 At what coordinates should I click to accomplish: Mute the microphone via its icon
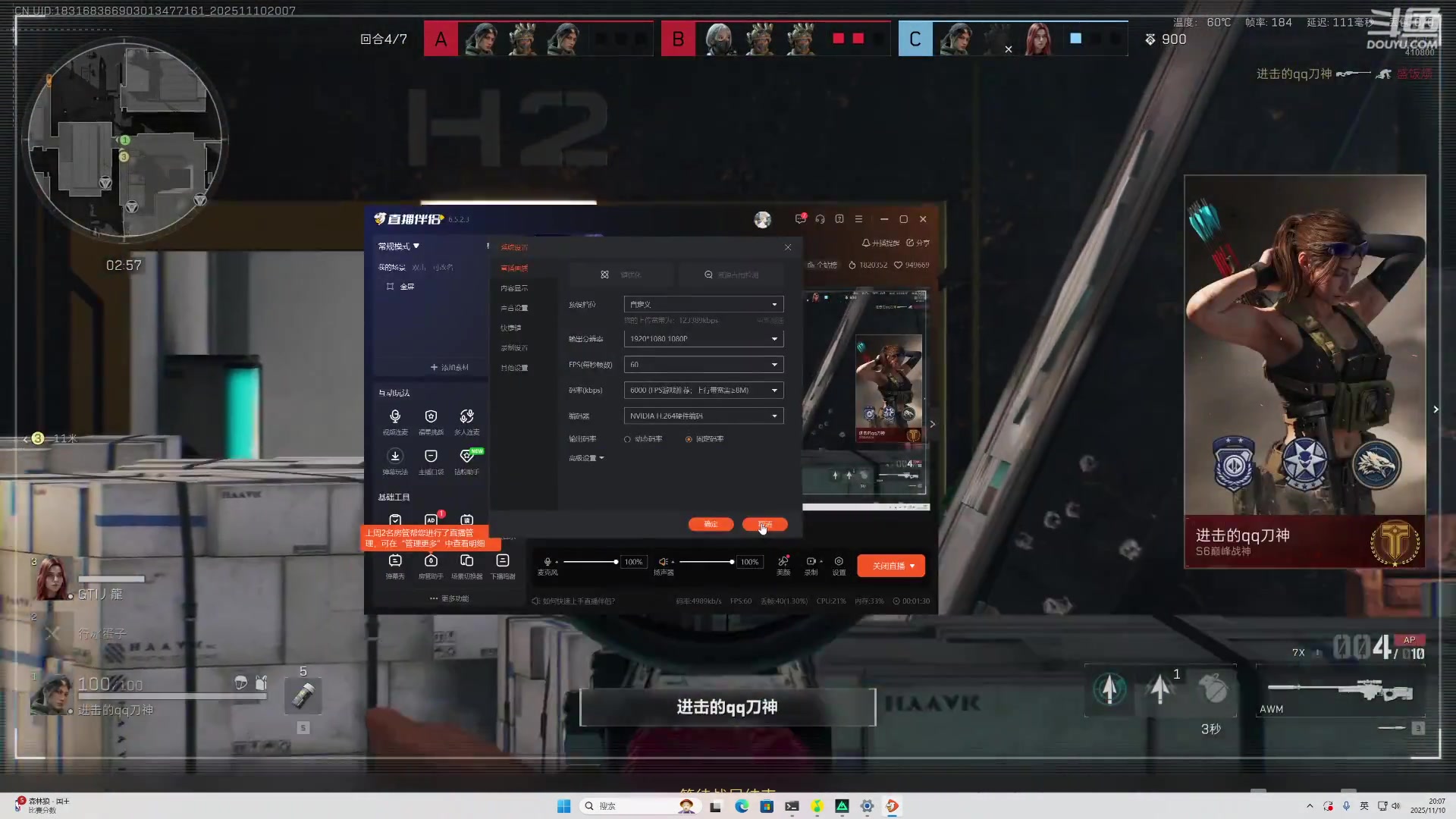[548, 562]
